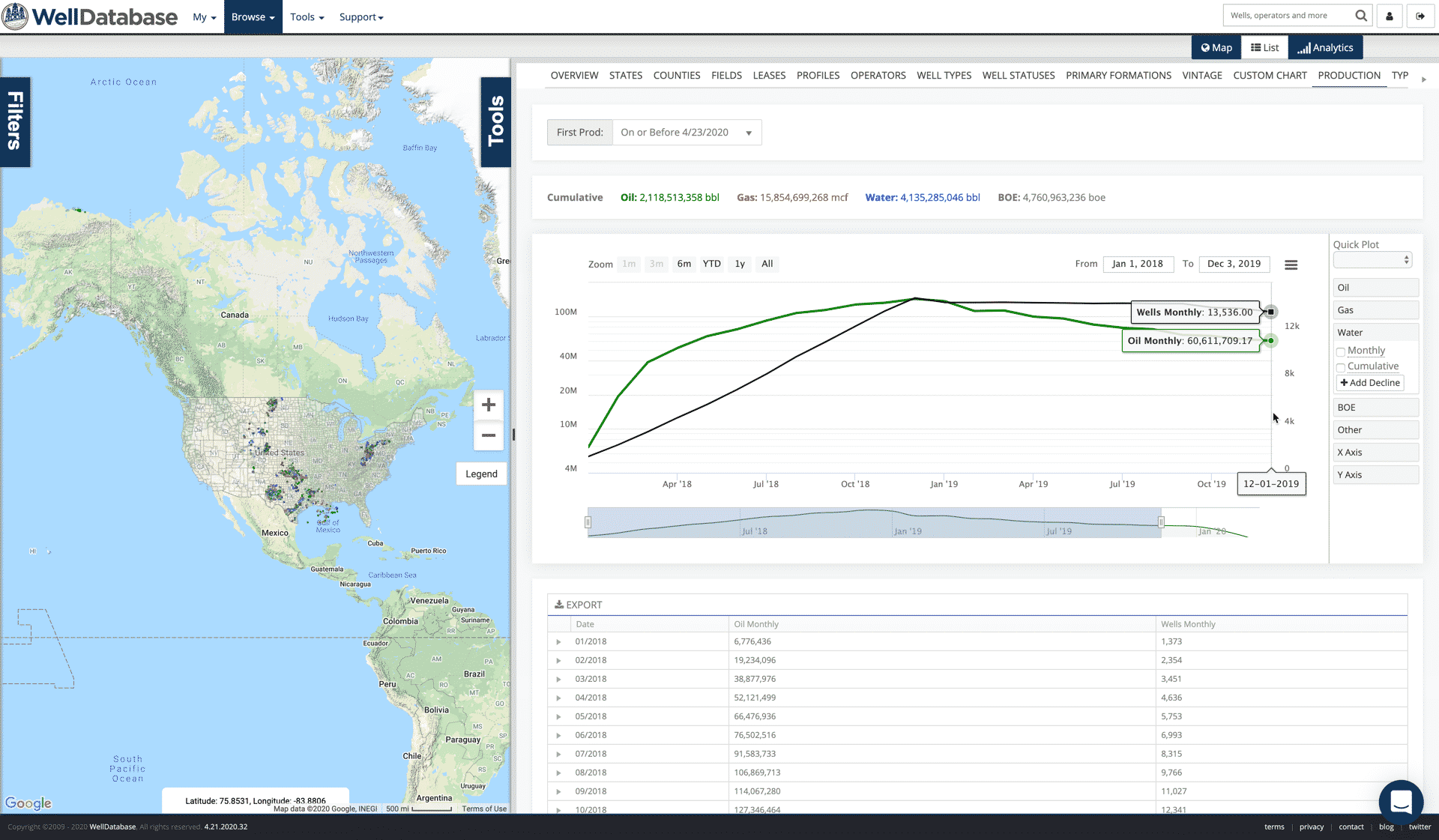Expand the 01/2018 production row

point(559,641)
